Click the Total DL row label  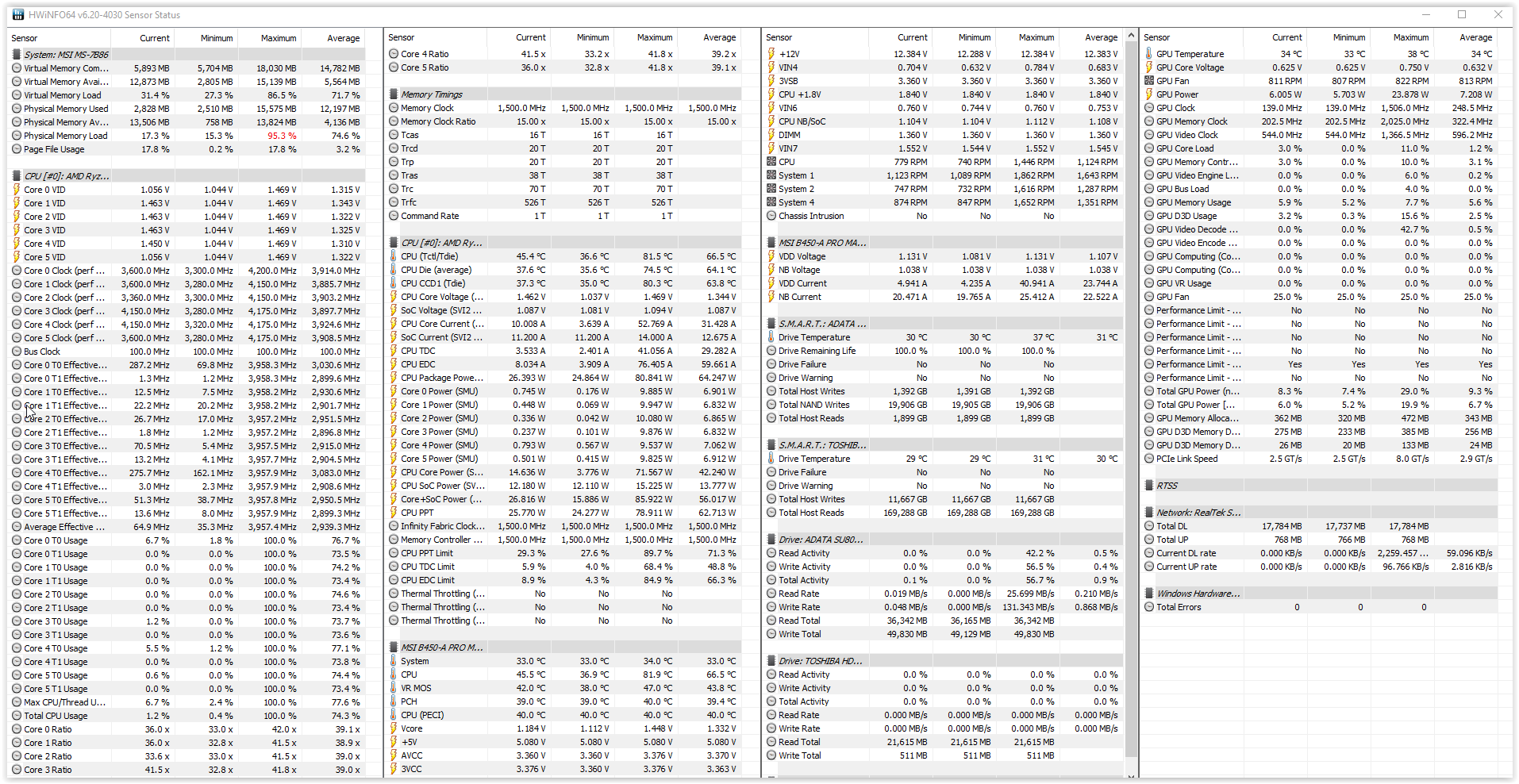pos(1172,526)
